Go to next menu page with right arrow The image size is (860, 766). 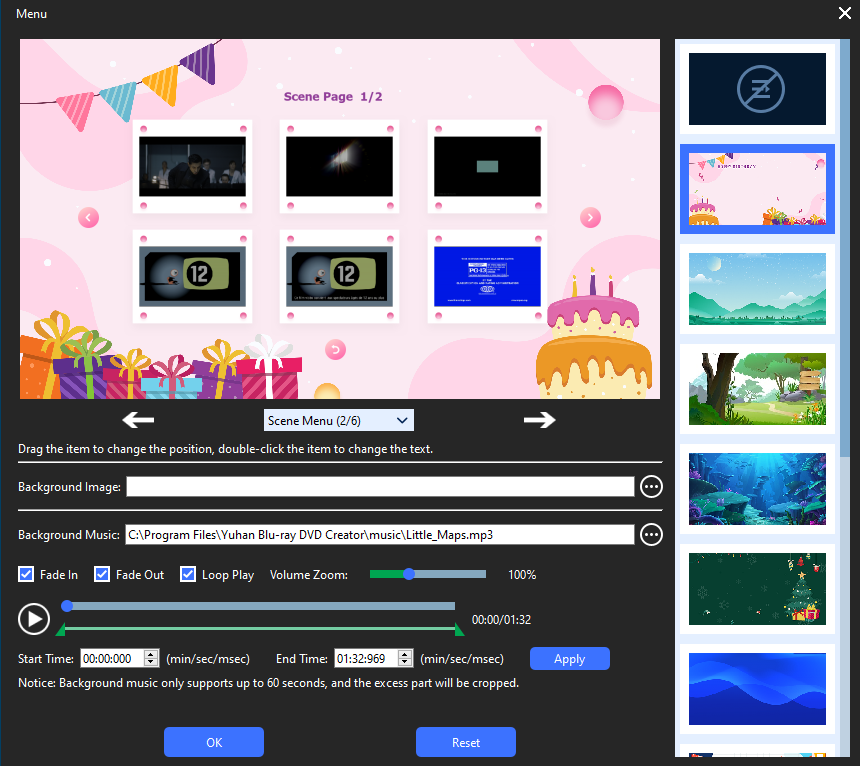(539, 420)
